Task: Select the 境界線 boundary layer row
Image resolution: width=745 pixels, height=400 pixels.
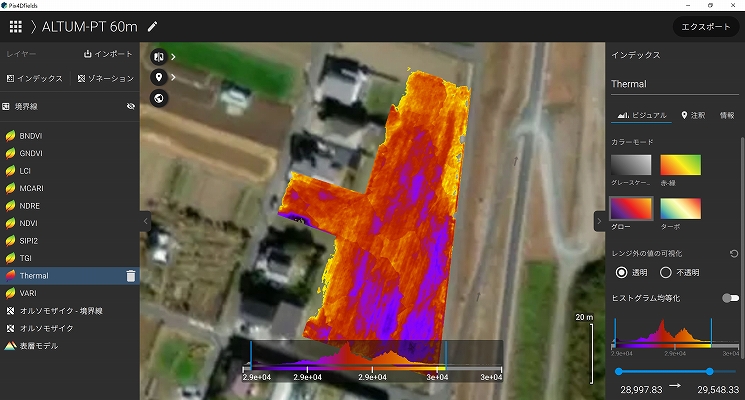Action: [69, 106]
